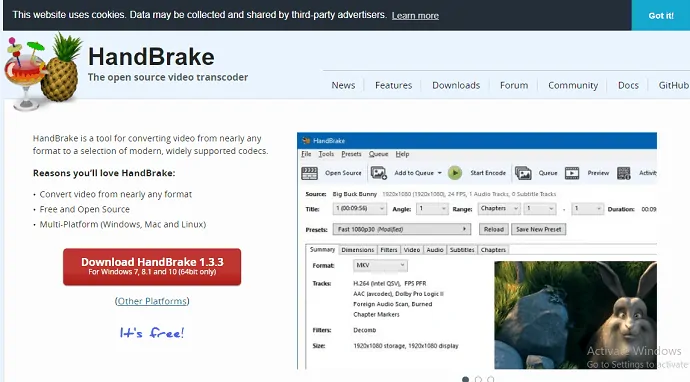
Task: Click the small HandBrake title bar icon
Action: (306, 141)
